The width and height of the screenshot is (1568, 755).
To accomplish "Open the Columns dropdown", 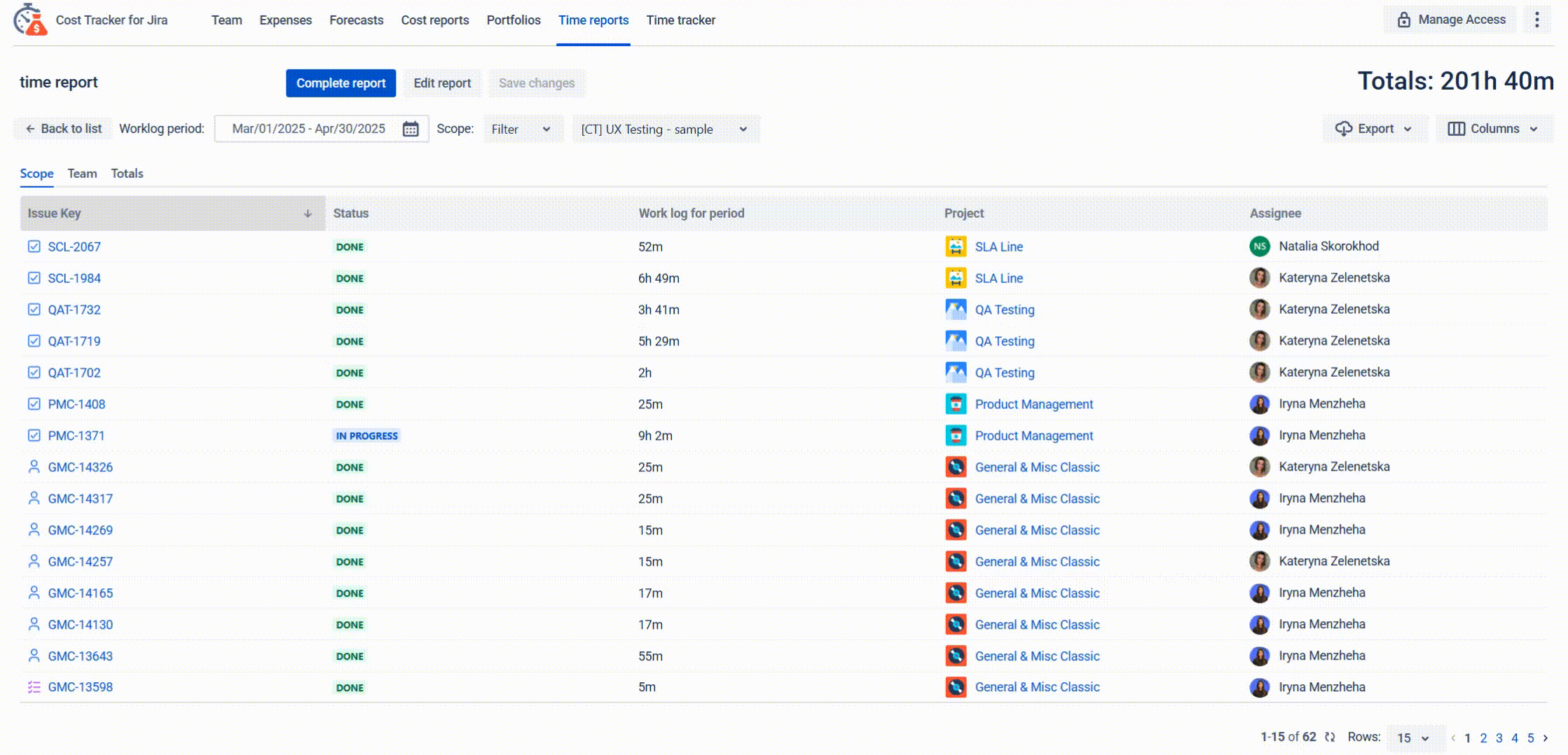I will pos(1494,129).
